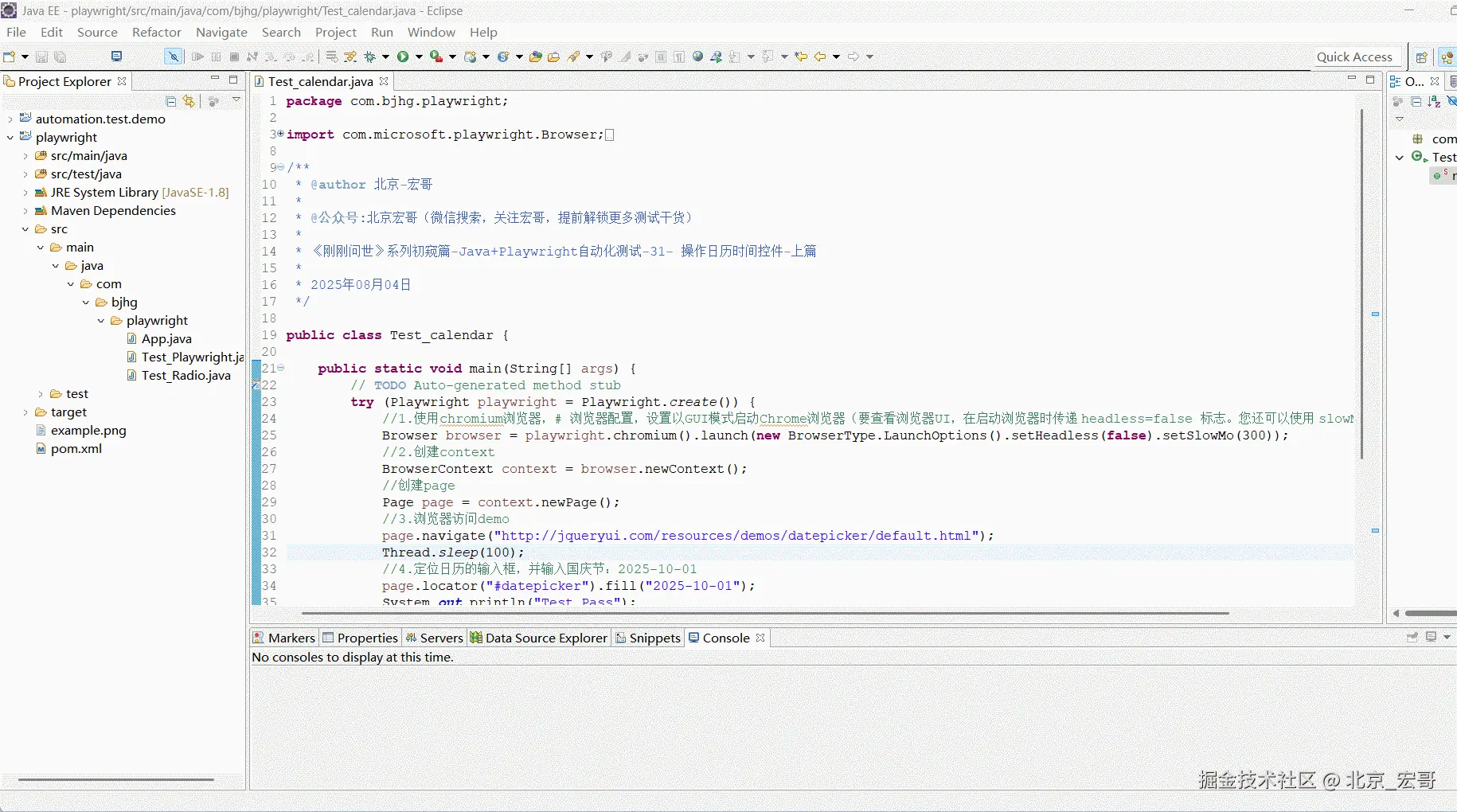The width and height of the screenshot is (1457, 812).
Task: Switch to the Snippets tab
Action: coord(648,638)
